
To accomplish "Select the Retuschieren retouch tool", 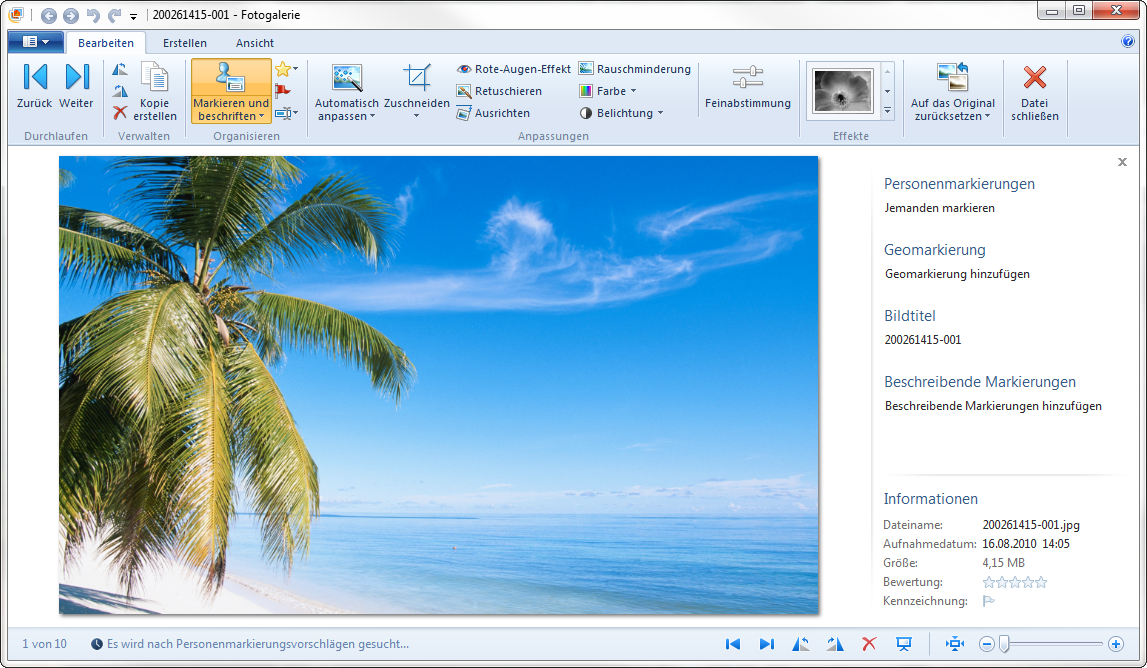I will [x=499, y=91].
